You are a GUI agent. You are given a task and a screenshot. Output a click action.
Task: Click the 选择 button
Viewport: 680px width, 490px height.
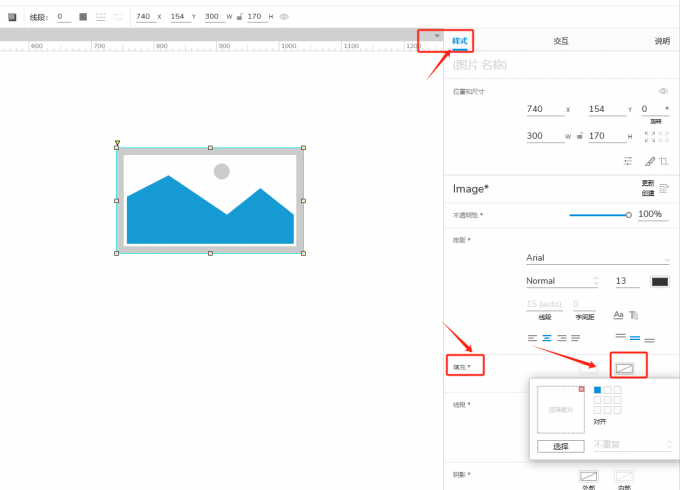click(561, 446)
